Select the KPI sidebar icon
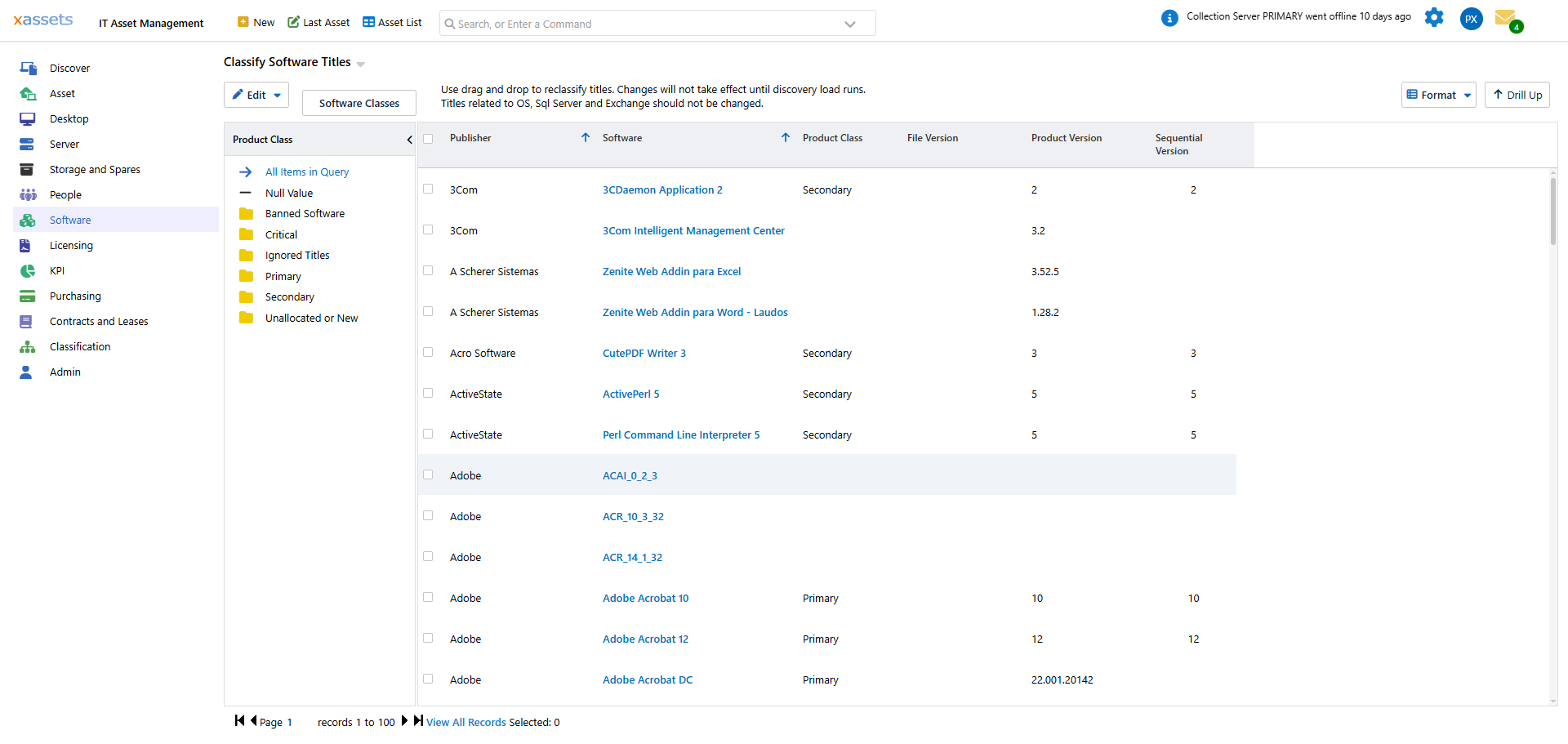Screen dimensions: 1568x744 (x=28, y=270)
